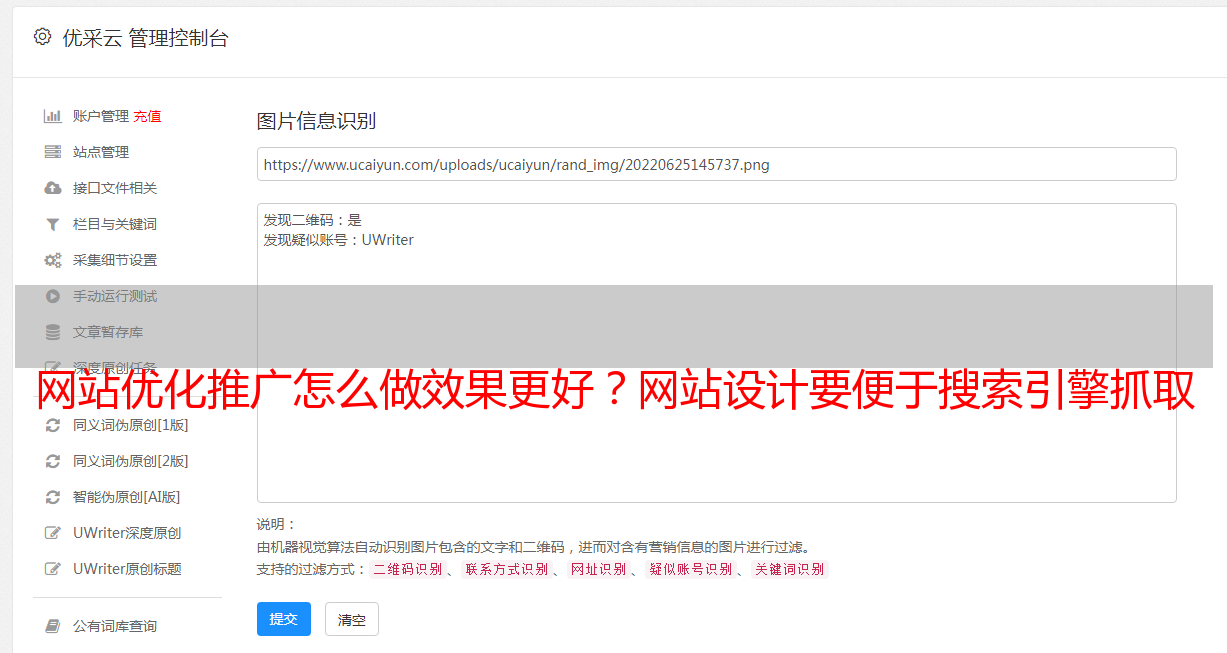Click book icon beside 公有词库查询
Image resolution: width=1227 pixels, height=653 pixels.
pyautogui.click(x=53, y=626)
